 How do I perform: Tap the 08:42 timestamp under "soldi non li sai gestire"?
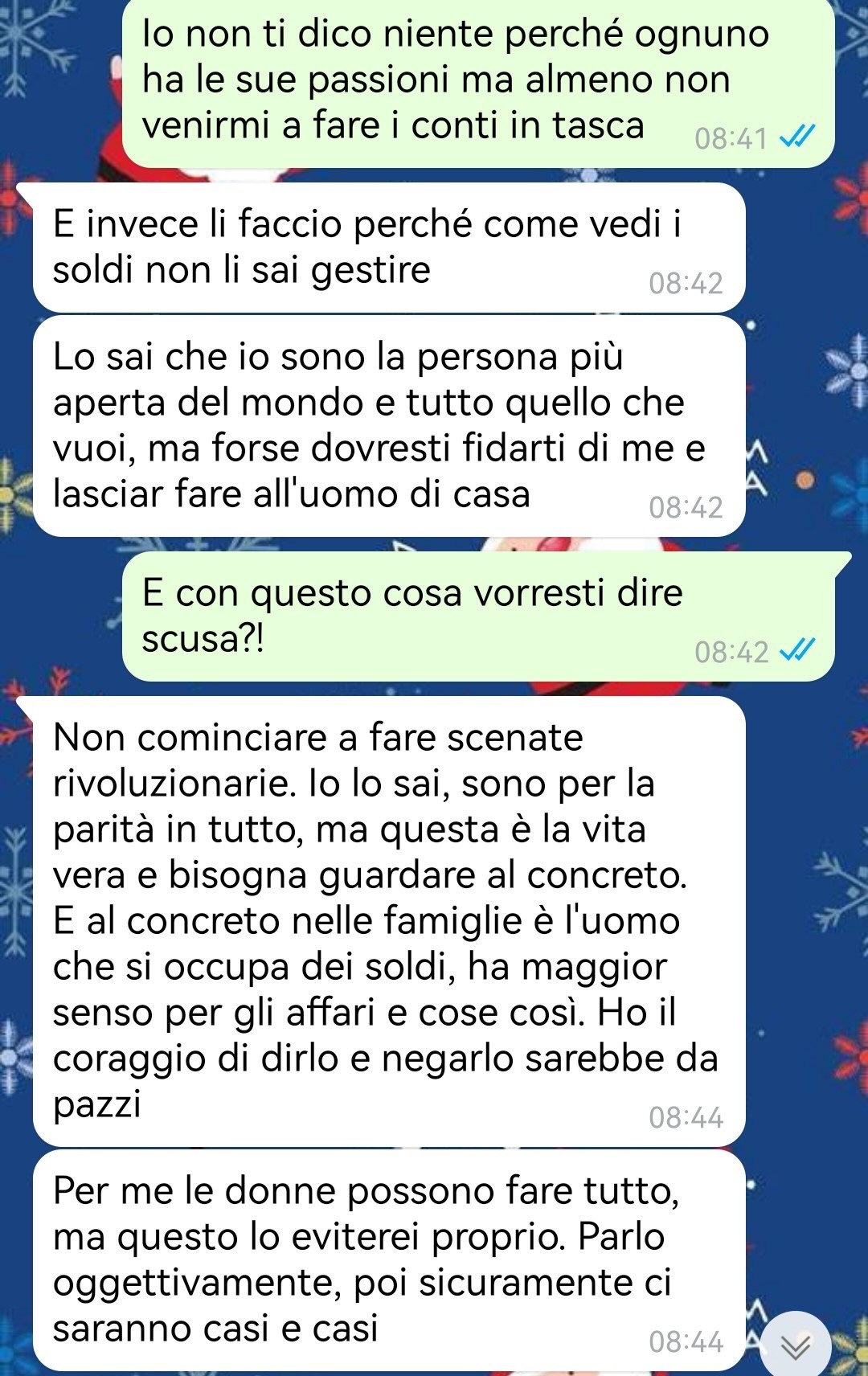(686, 283)
